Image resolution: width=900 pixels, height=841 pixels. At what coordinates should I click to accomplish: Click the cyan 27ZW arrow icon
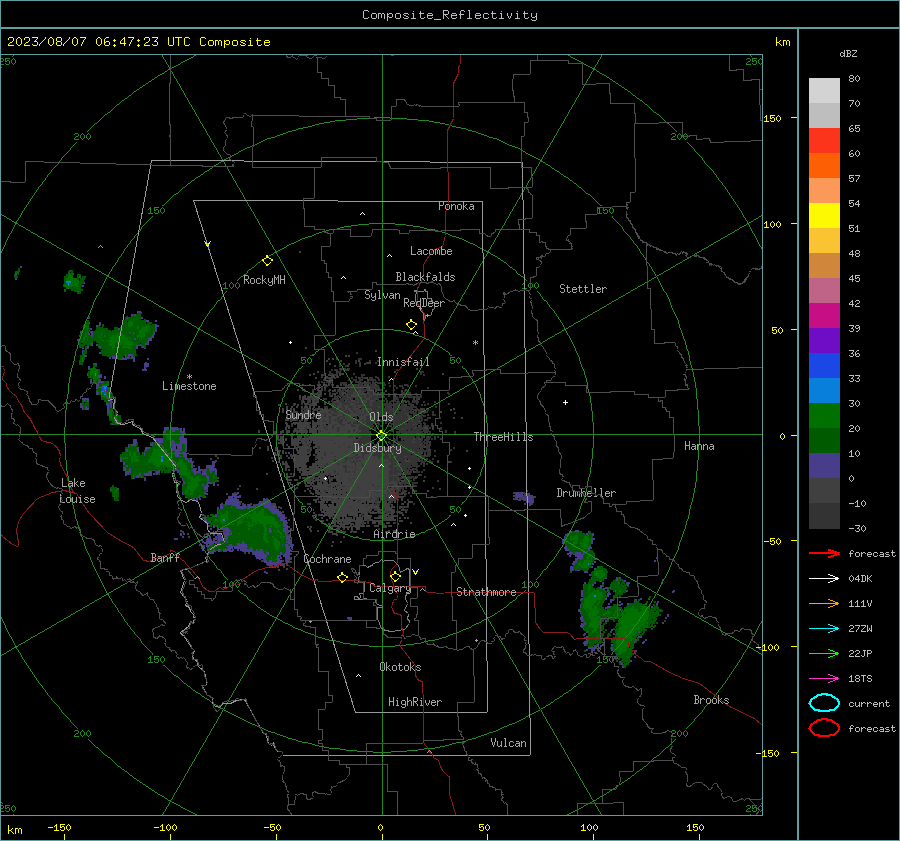[x=824, y=629]
